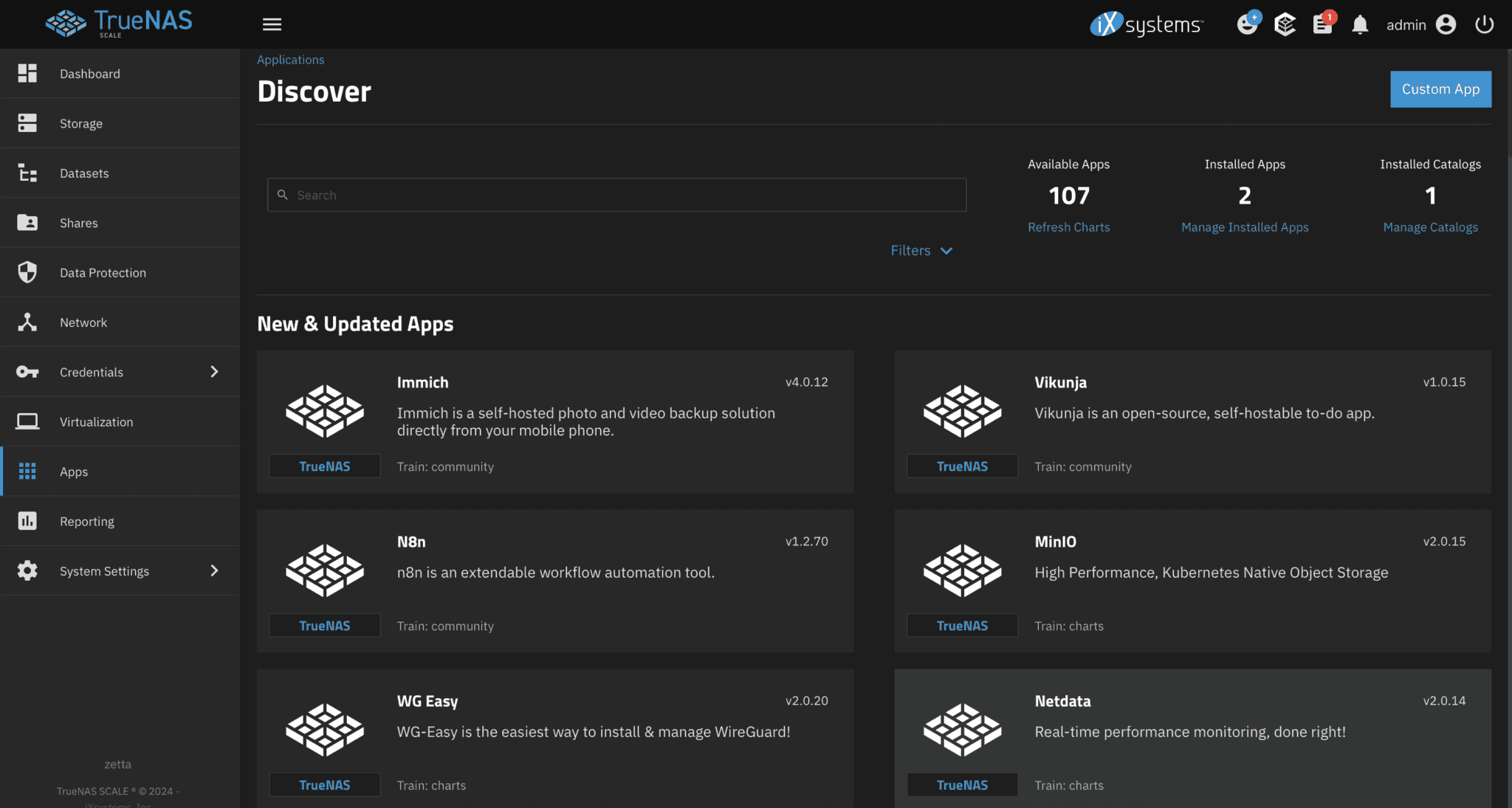Click the Refresh Charts link
The width and height of the screenshot is (1512, 808).
(x=1068, y=227)
